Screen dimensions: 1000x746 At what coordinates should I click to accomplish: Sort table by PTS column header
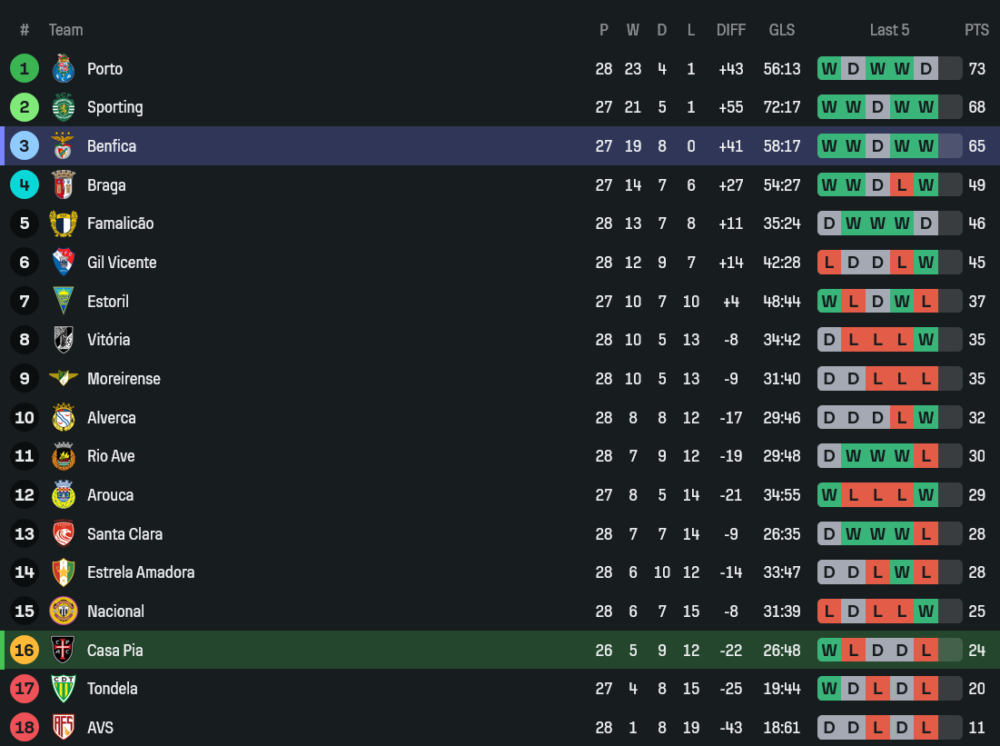tap(976, 30)
